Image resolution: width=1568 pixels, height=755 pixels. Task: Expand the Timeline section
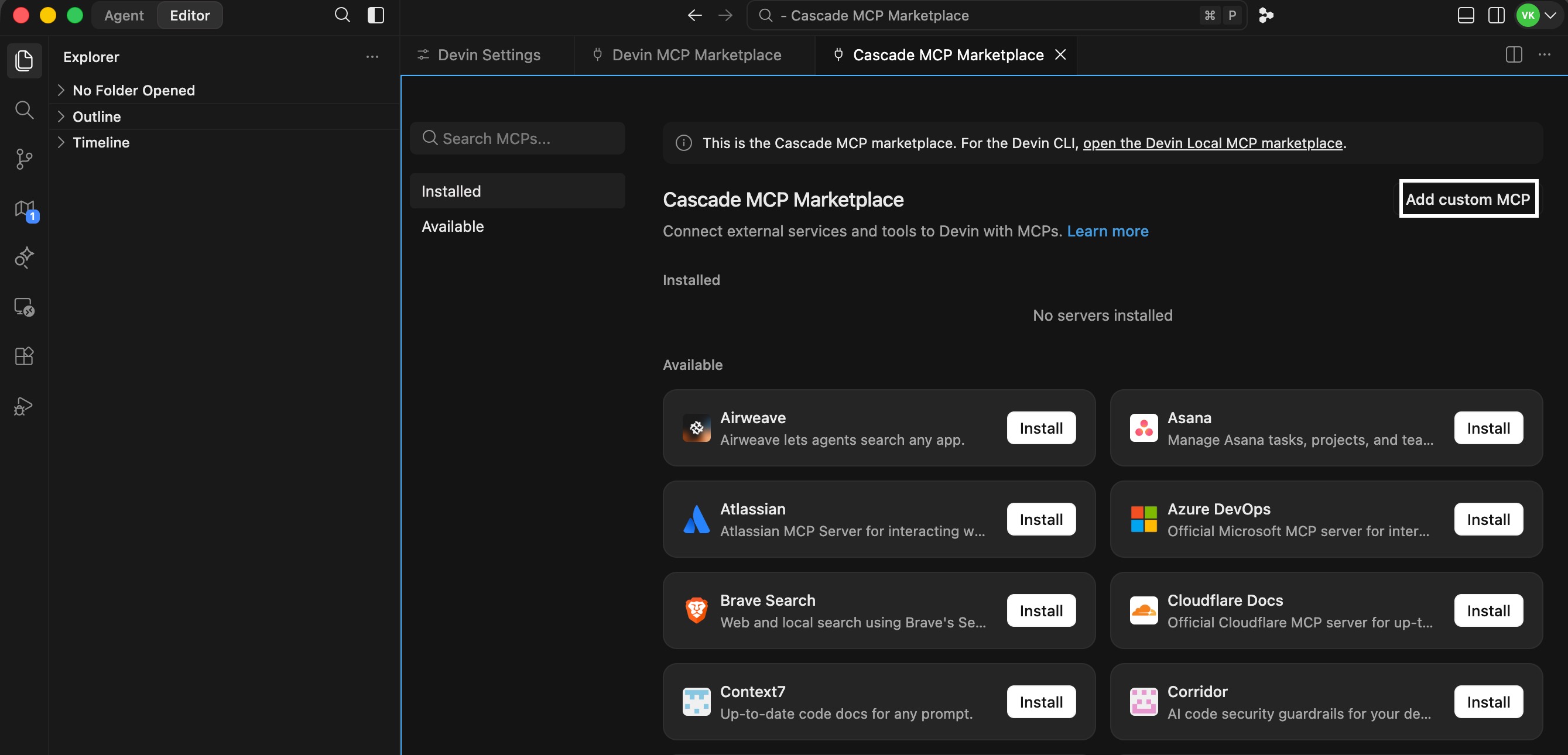tap(224, 142)
